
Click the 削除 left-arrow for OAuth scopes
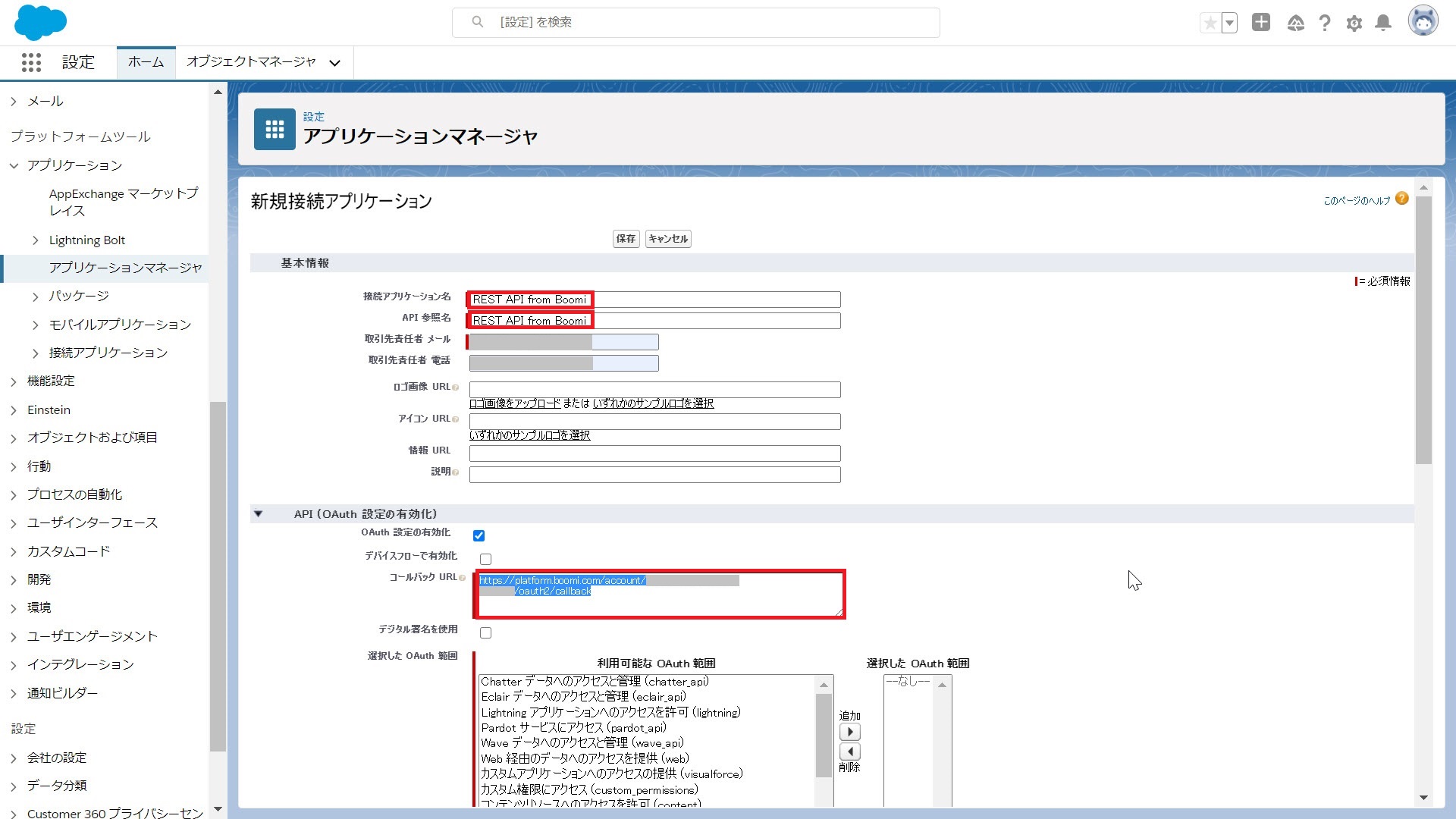[x=851, y=752]
